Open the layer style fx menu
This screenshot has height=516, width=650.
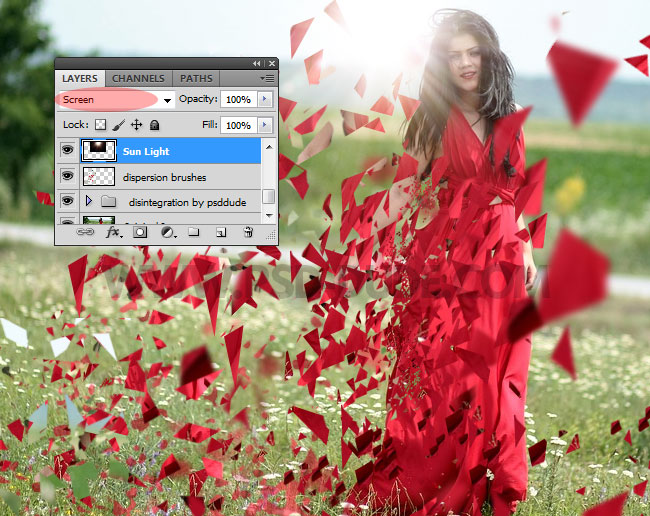pos(114,232)
